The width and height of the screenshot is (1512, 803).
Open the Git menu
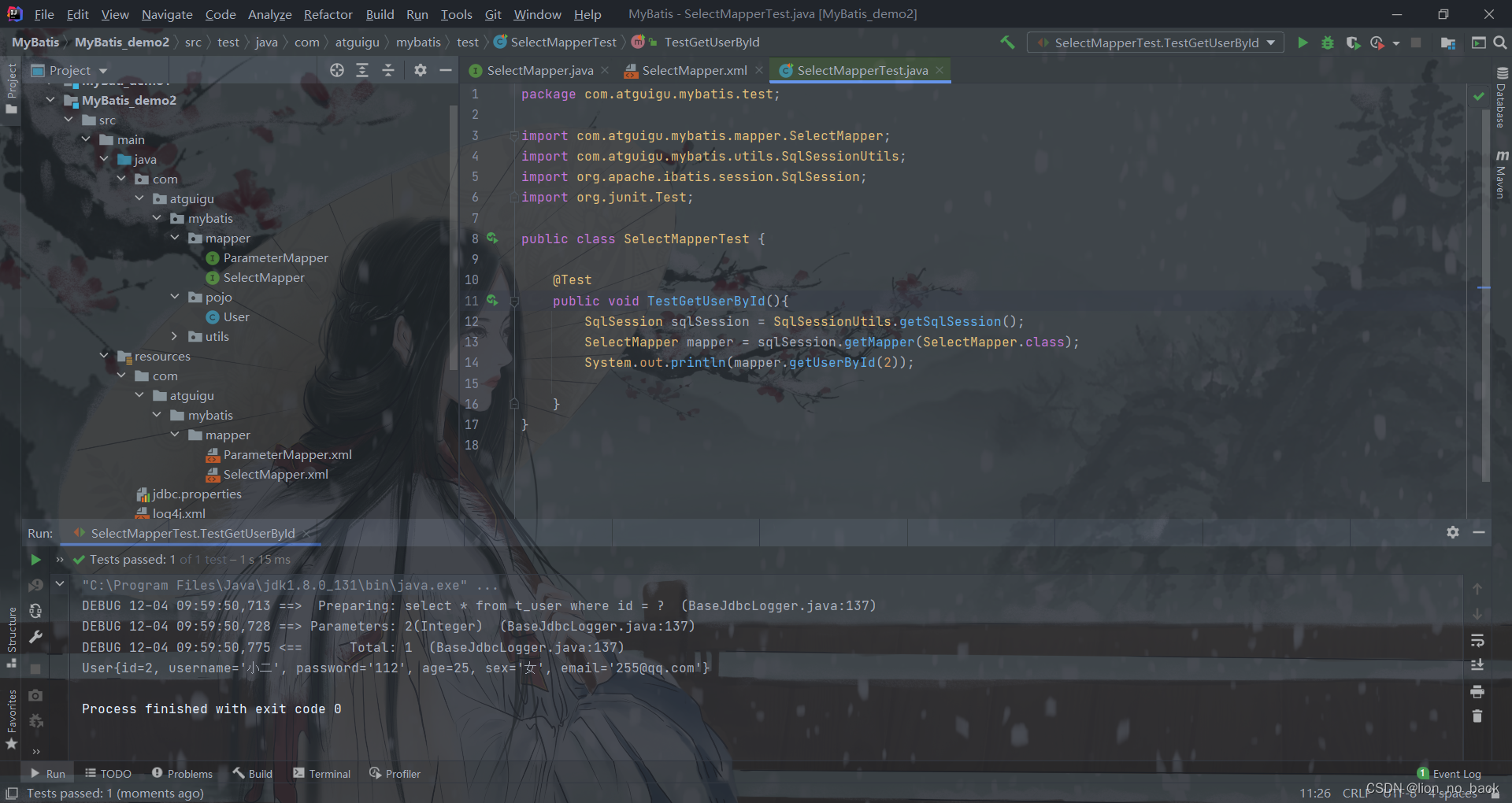point(493,14)
